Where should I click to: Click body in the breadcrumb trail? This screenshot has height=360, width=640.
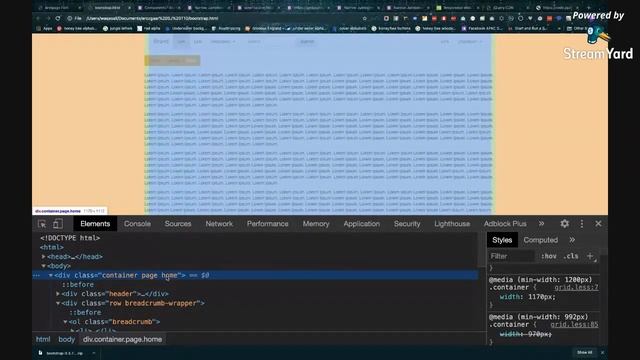pyautogui.click(x=67, y=340)
